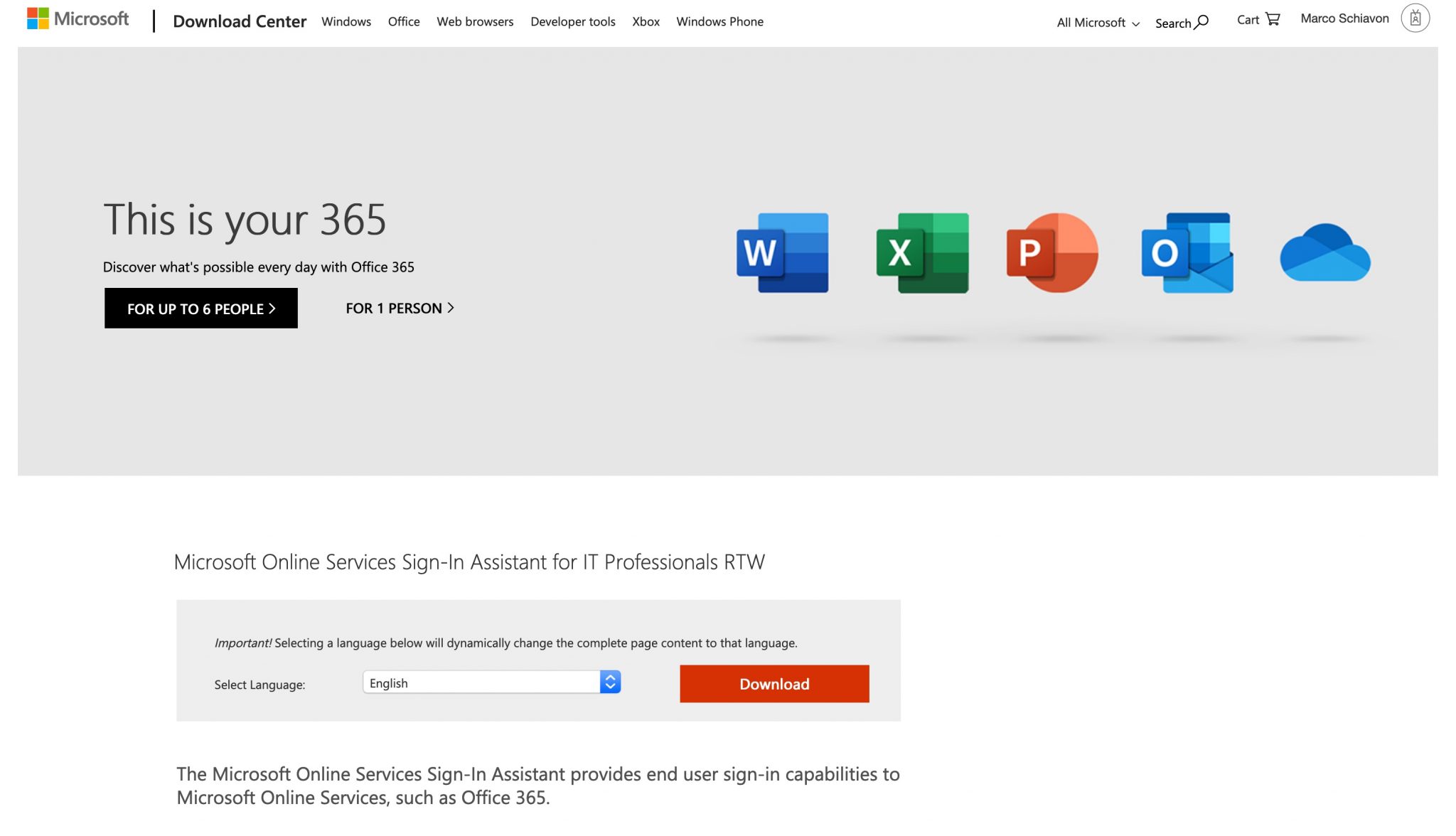Open the Excel app icon
1456x836 pixels.
point(922,252)
